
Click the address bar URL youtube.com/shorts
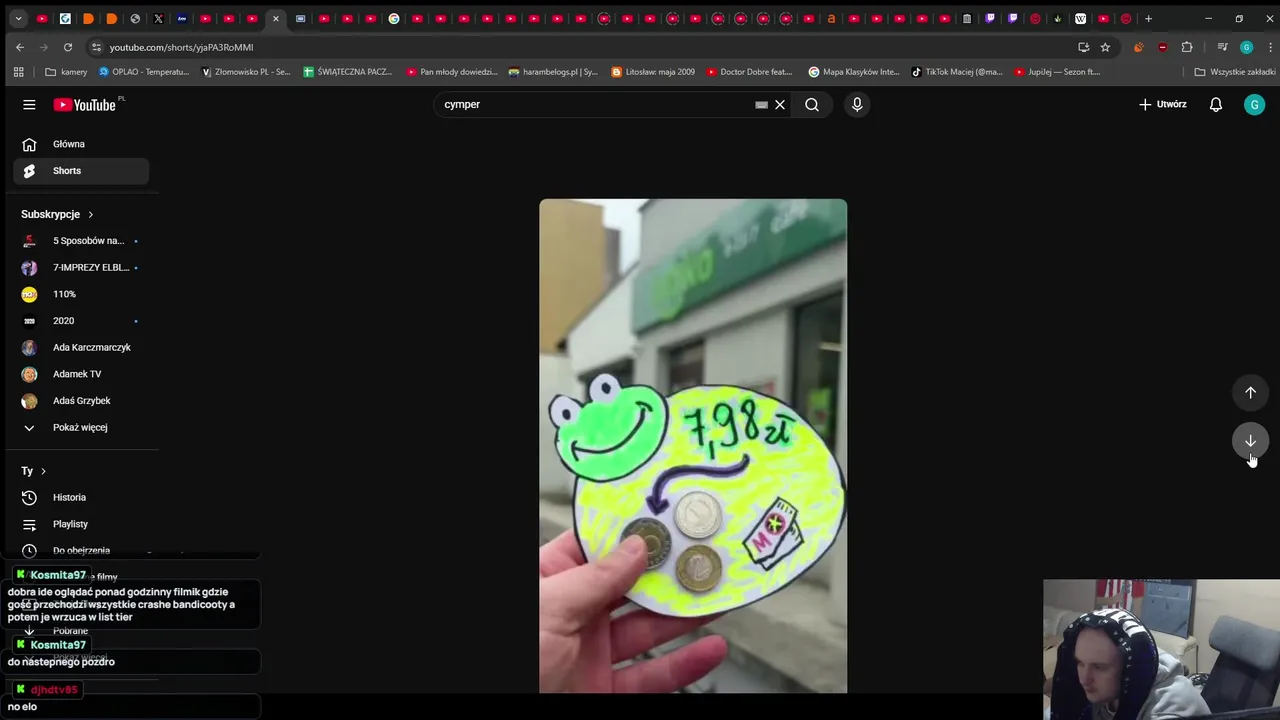pos(181,47)
